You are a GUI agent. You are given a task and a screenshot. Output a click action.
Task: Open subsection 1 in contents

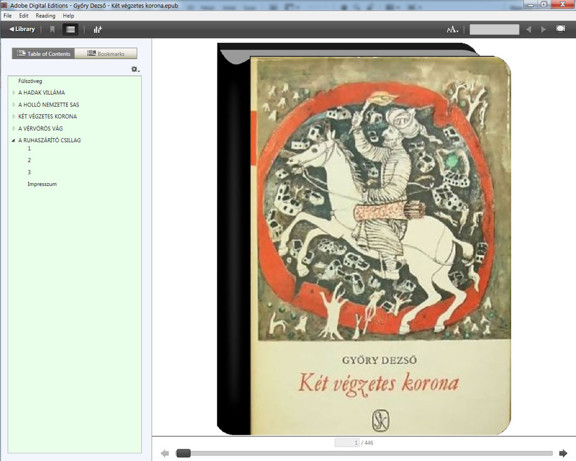(29, 148)
